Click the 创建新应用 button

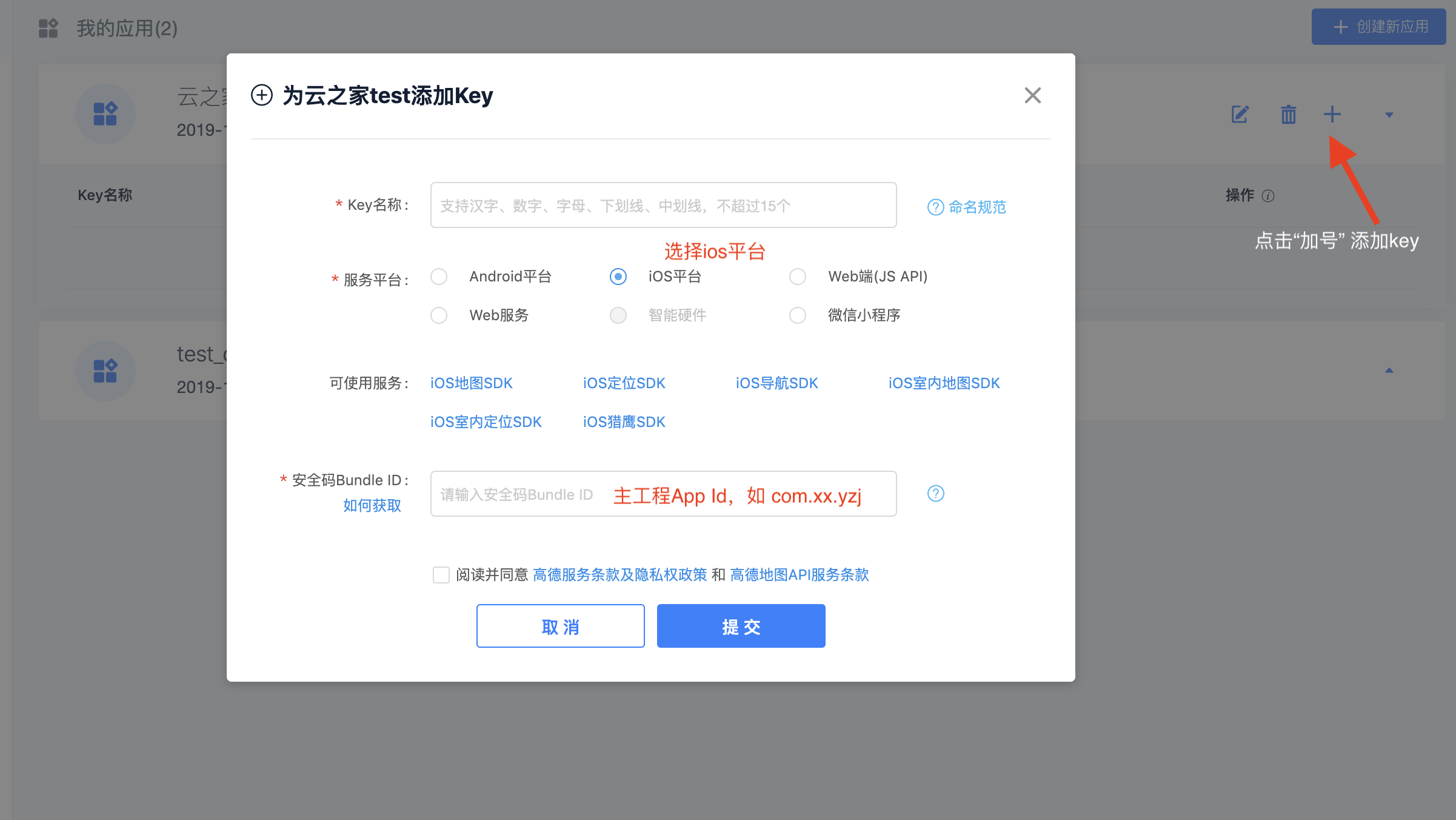(1378, 27)
